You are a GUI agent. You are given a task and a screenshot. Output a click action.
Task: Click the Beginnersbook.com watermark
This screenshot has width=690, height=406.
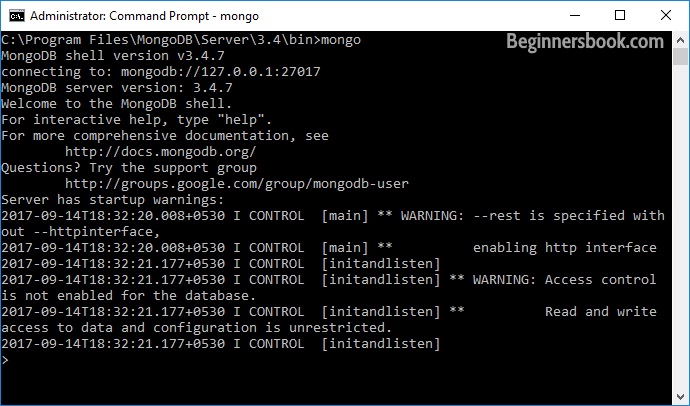click(x=585, y=42)
